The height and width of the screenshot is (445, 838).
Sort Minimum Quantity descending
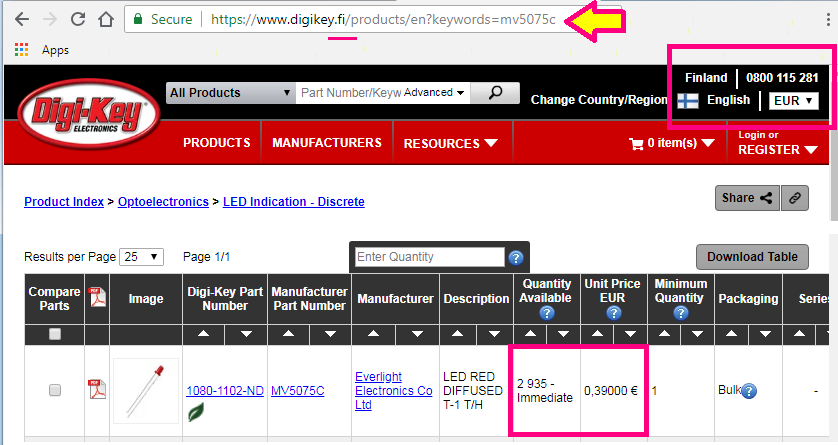pyautogui.click(x=697, y=334)
